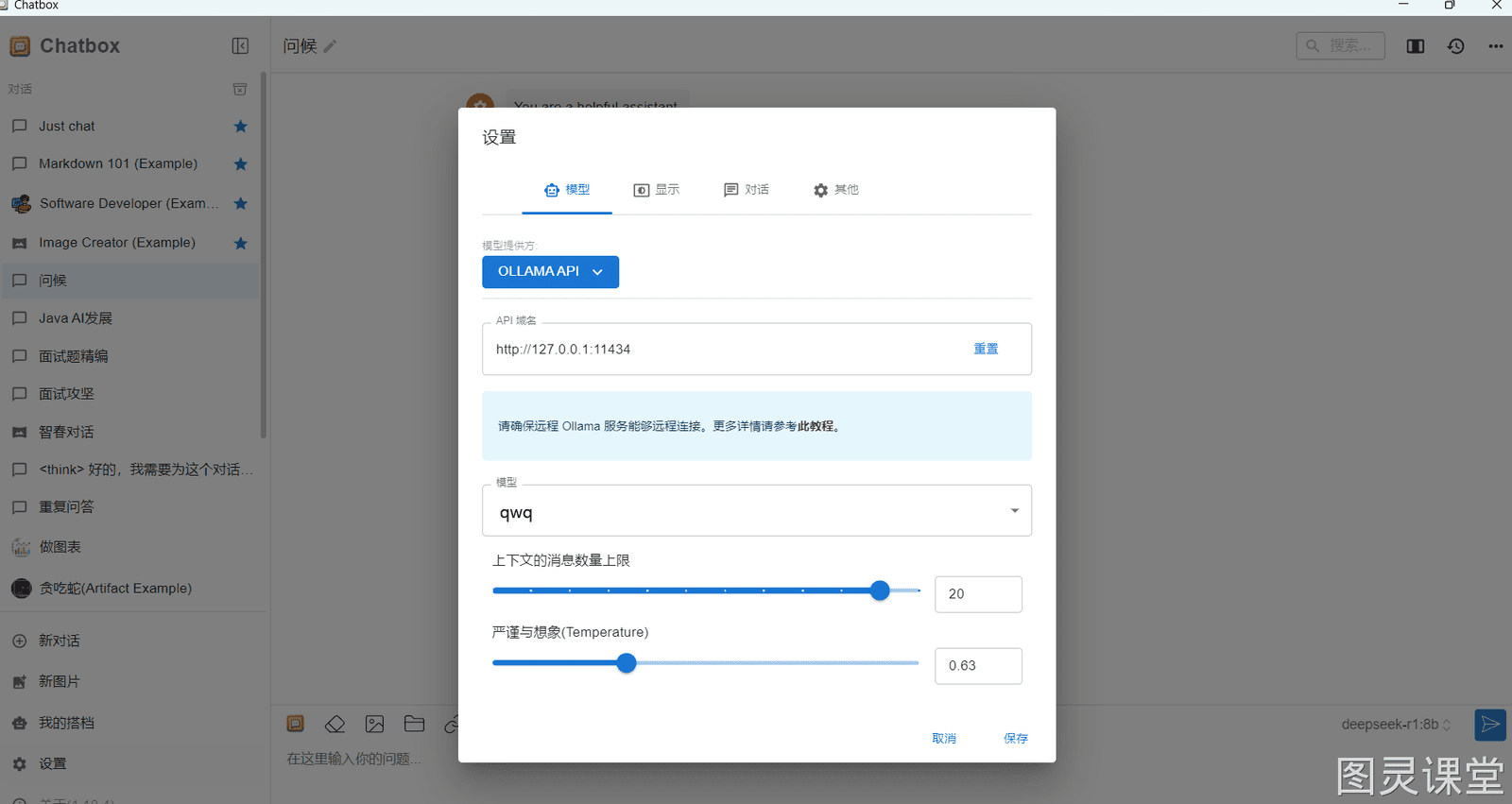Click the context limit value field showing 20
The width and height of the screenshot is (1512, 804).
coord(978,594)
